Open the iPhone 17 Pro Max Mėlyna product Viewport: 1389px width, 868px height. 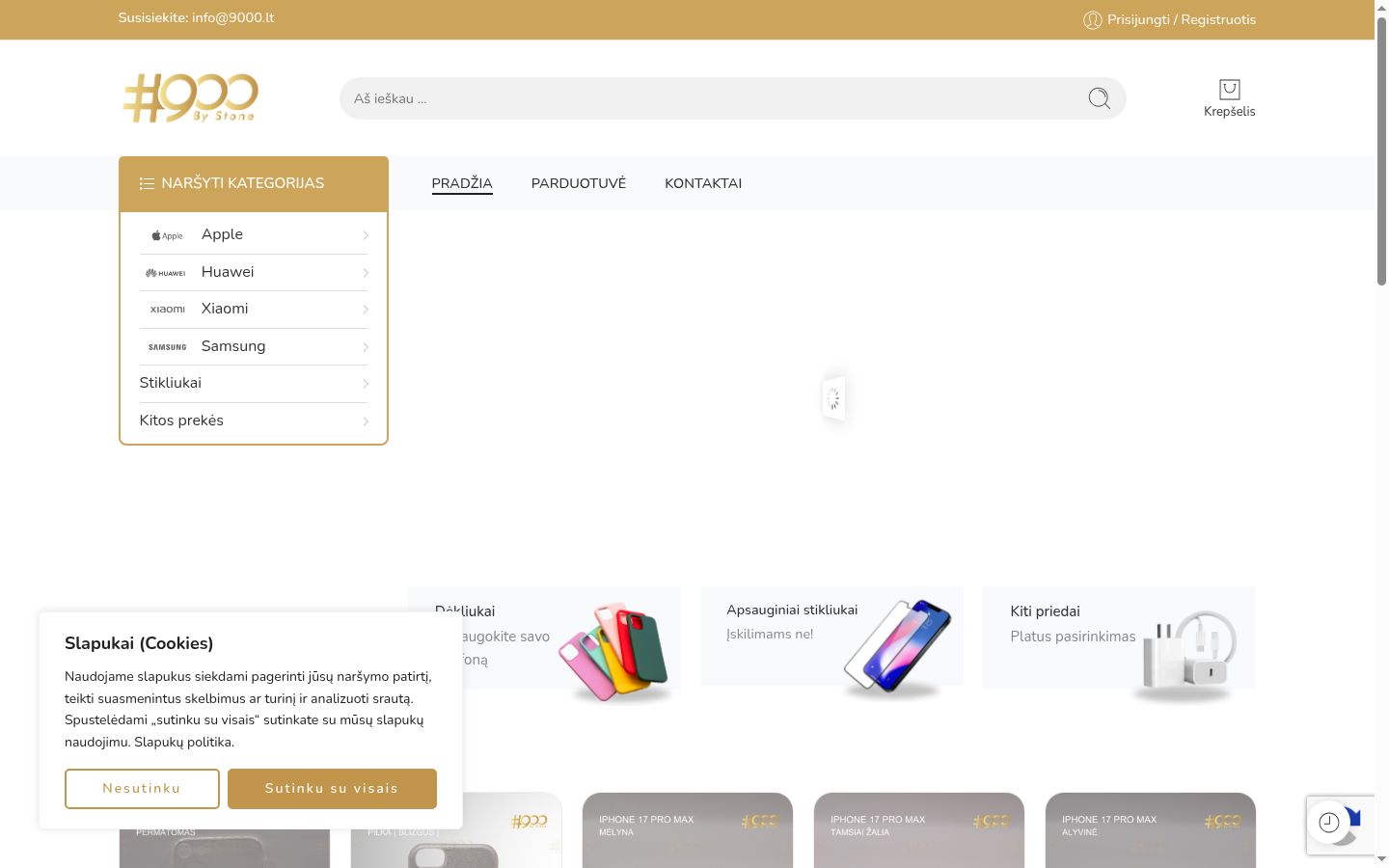(687, 830)
